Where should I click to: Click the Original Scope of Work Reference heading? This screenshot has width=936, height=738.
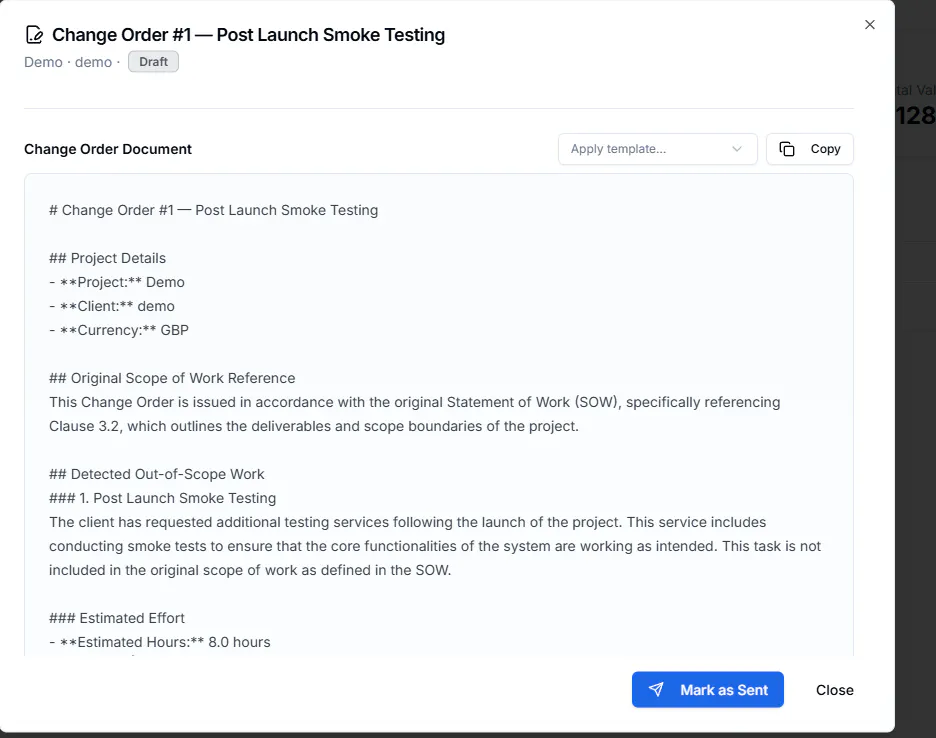(172, 378)
